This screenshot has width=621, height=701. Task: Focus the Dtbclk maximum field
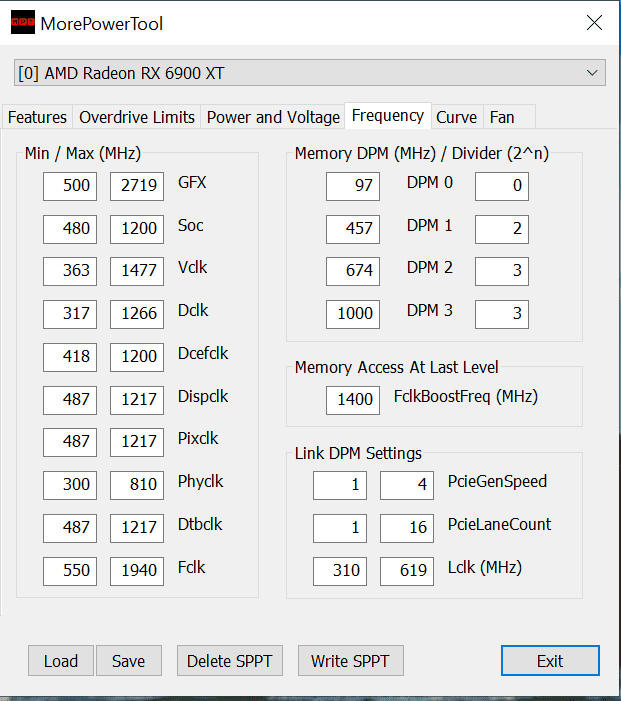[137, 528]
